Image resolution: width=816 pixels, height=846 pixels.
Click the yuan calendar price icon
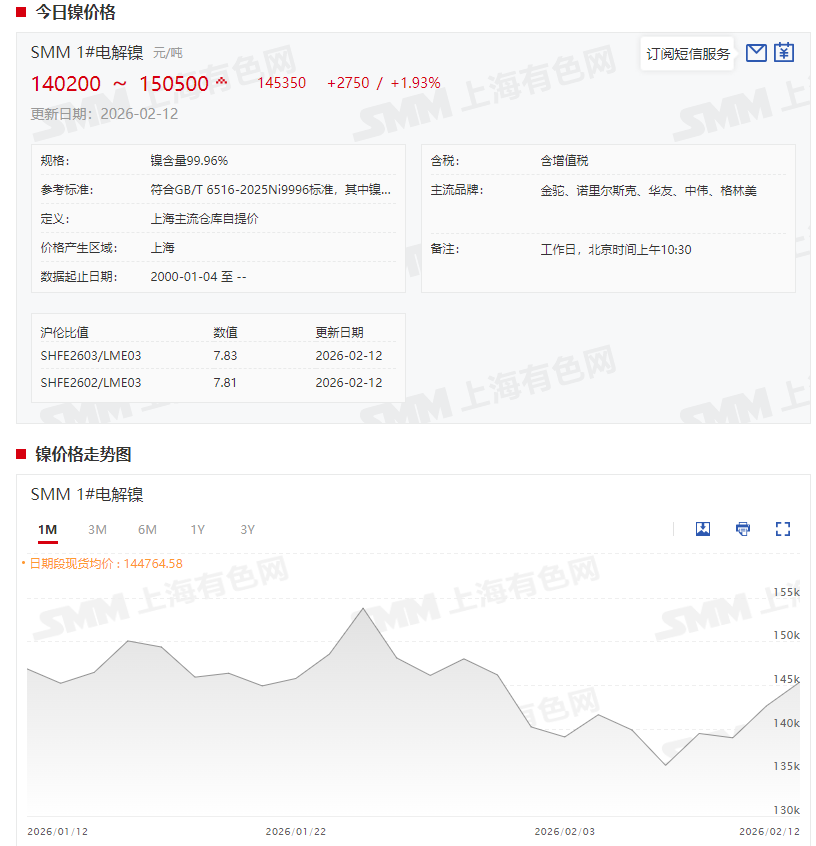784,53
